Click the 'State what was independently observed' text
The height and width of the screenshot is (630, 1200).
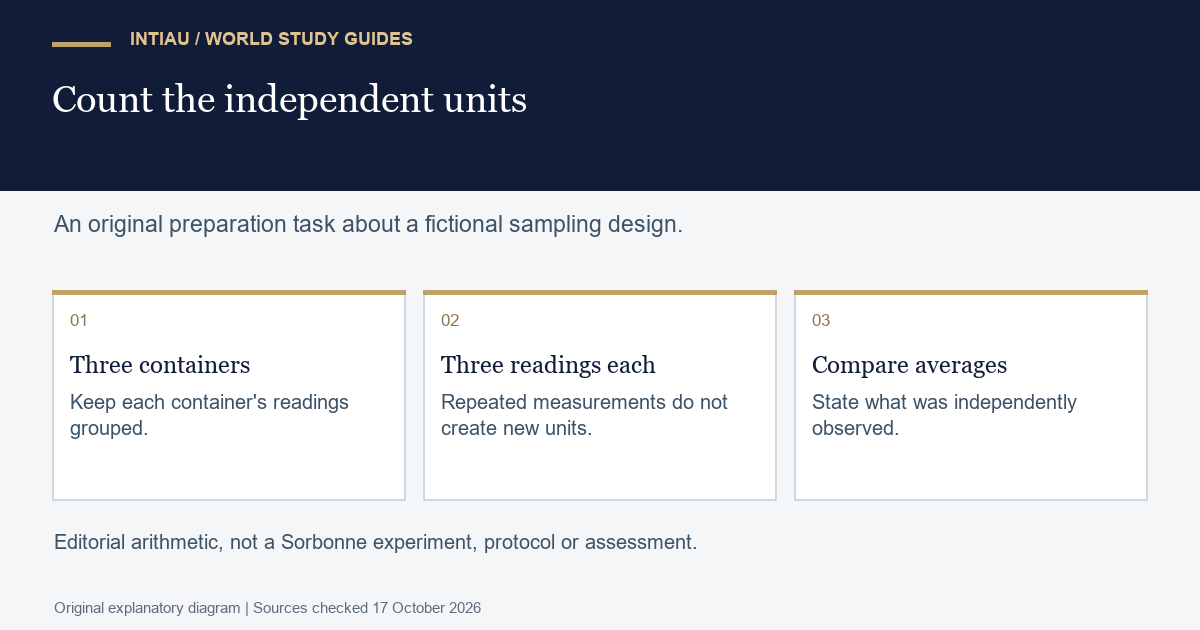(x=944, y=415)
